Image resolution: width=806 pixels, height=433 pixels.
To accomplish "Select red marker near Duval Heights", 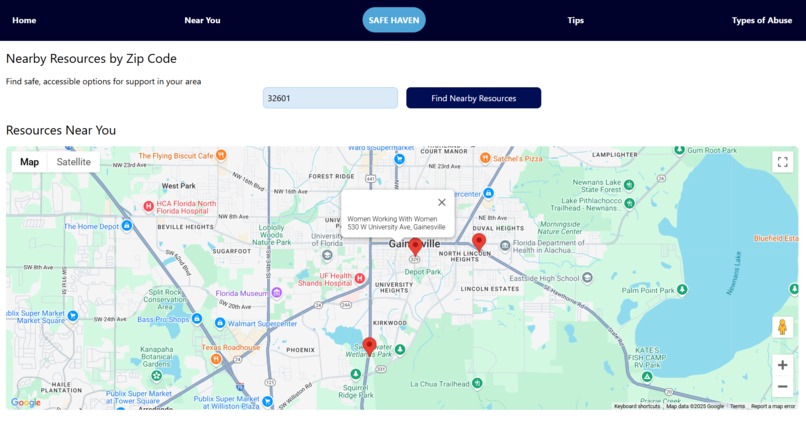I will [x=479, y=242].
